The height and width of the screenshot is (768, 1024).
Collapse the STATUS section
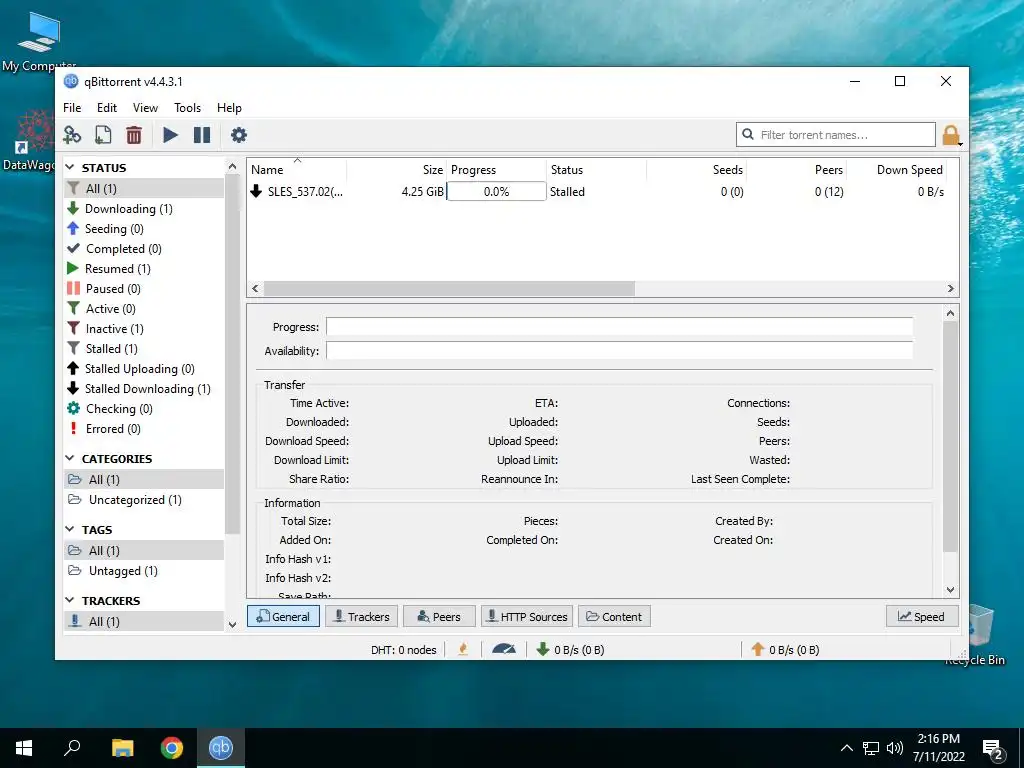(70, 168)
